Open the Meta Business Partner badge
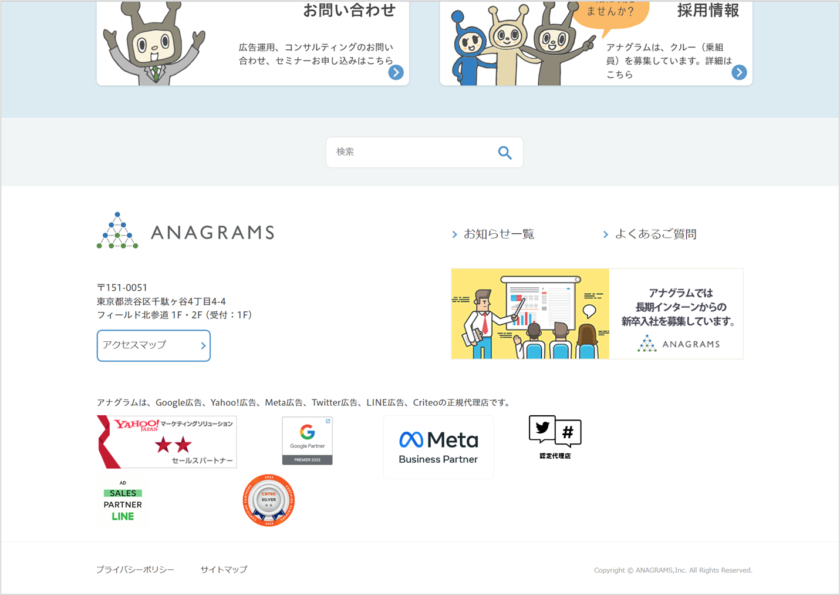 pyautogui.click(x=438, y=447)
